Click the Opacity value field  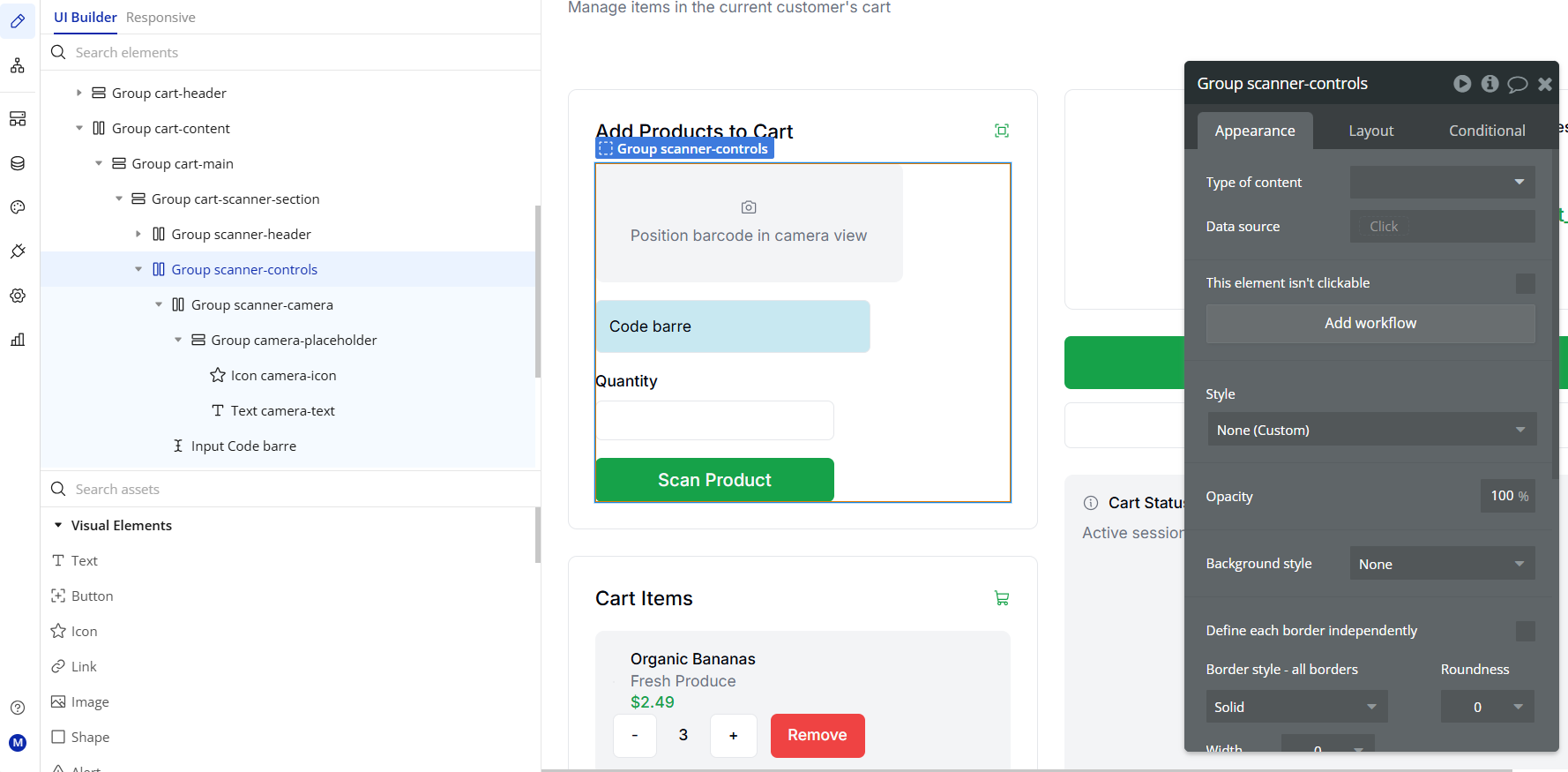point(1507,496)
